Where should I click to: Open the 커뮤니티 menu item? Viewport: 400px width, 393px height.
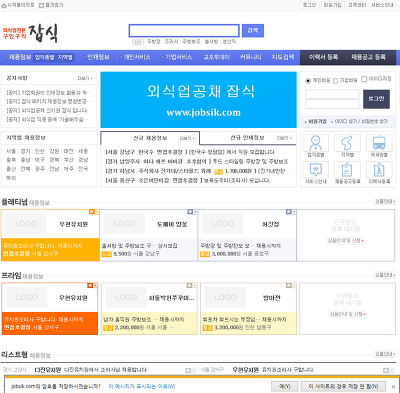point(250,57)
